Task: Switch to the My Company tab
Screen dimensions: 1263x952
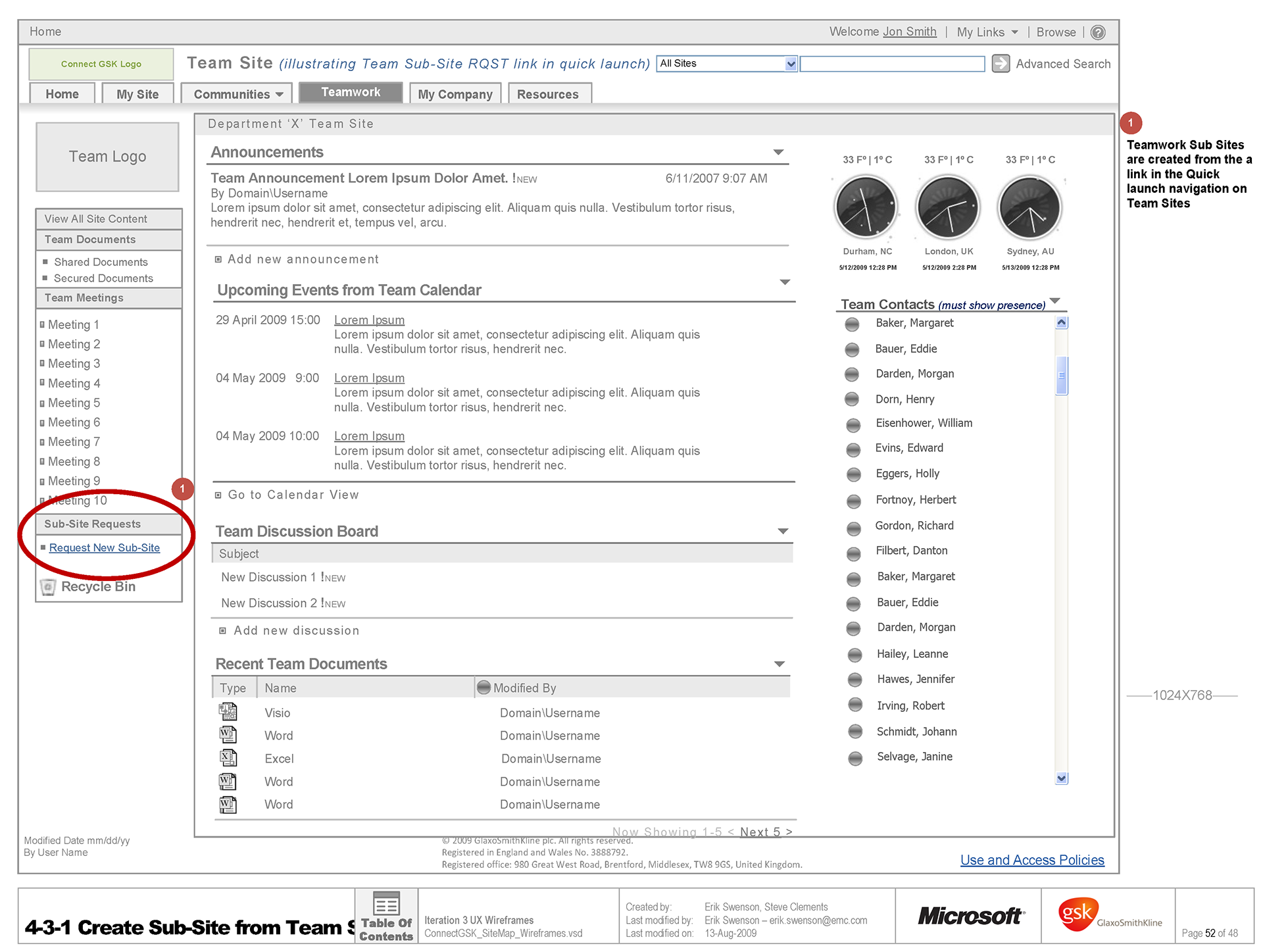Action: point(455,94)
